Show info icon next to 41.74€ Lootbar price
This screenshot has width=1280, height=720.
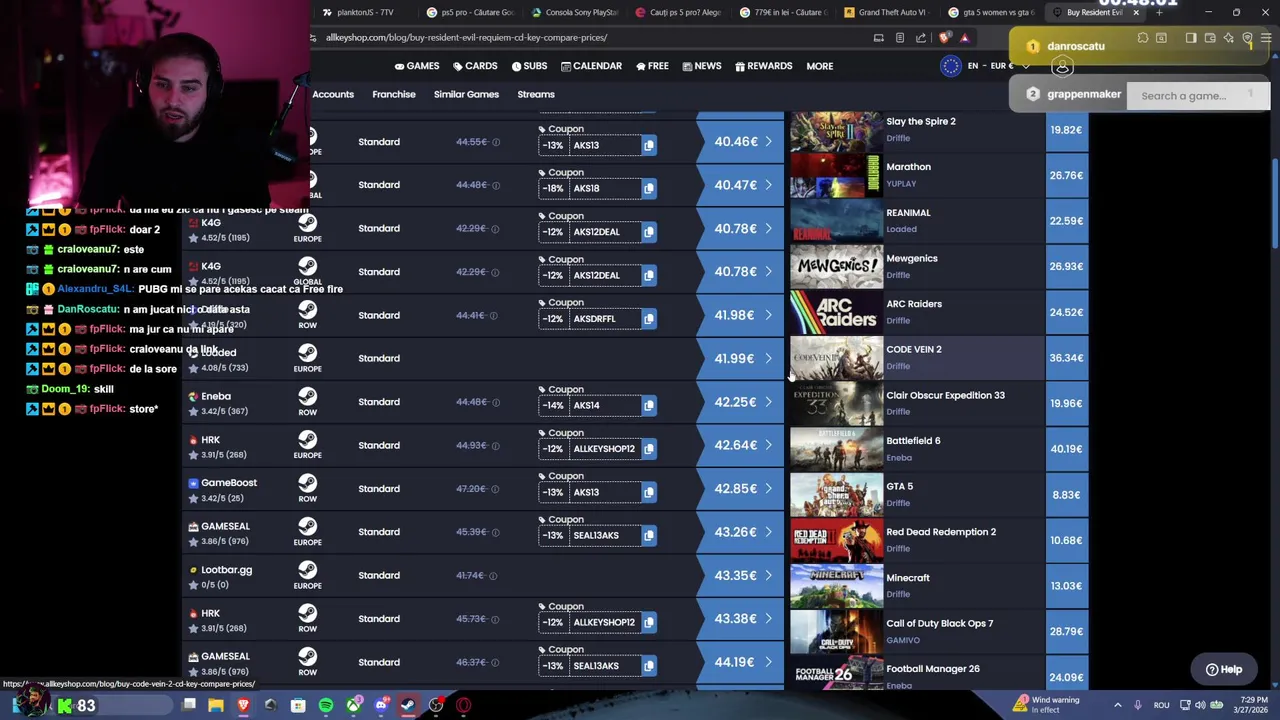(493, 575)
